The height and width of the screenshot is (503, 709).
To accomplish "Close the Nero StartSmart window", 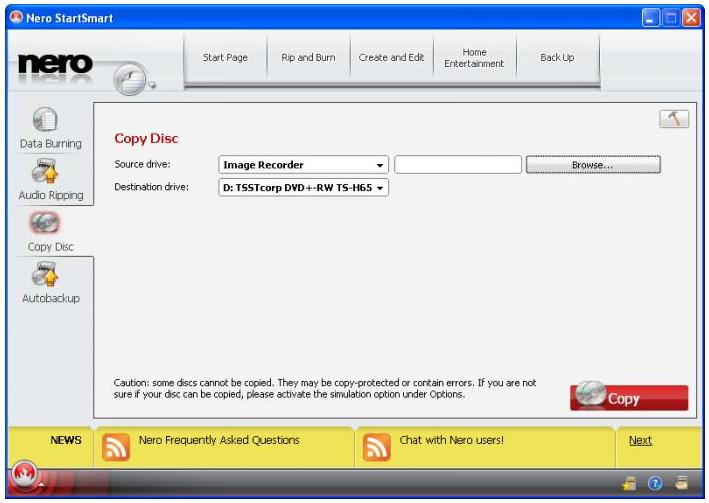I will (x=691, y=18).
